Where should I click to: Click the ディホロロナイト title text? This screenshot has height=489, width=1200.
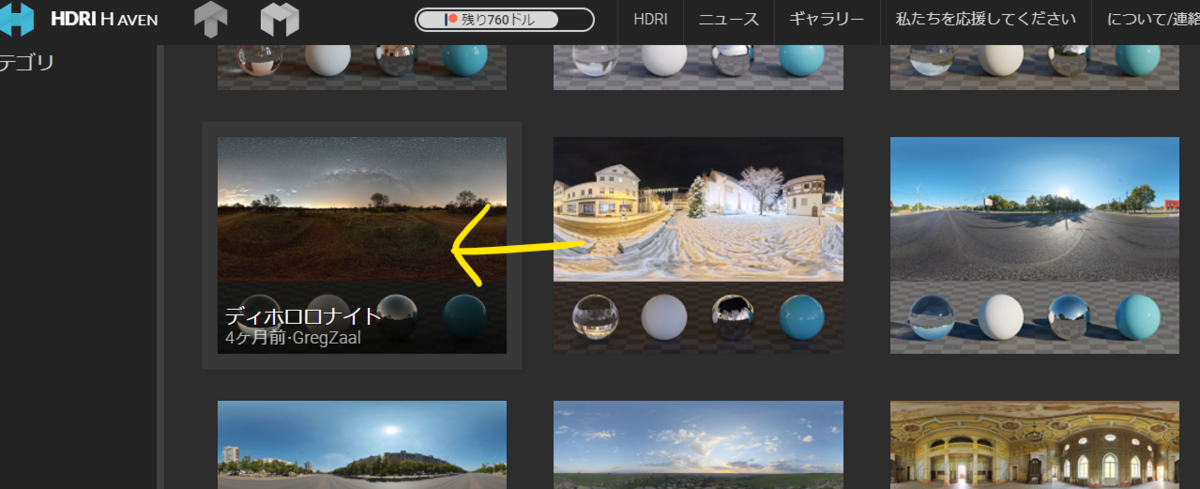[303, 316]
